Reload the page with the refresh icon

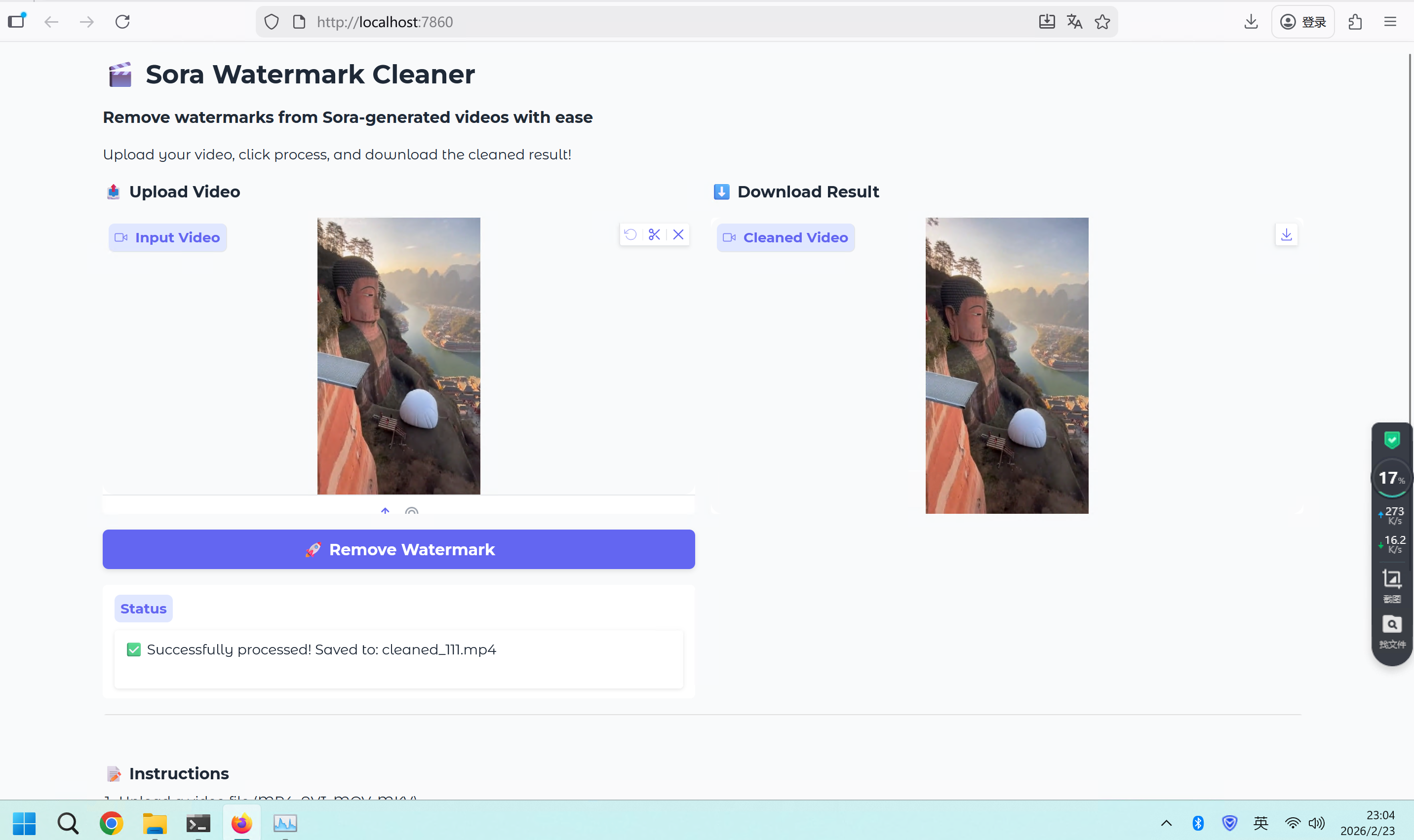[122, 22]
